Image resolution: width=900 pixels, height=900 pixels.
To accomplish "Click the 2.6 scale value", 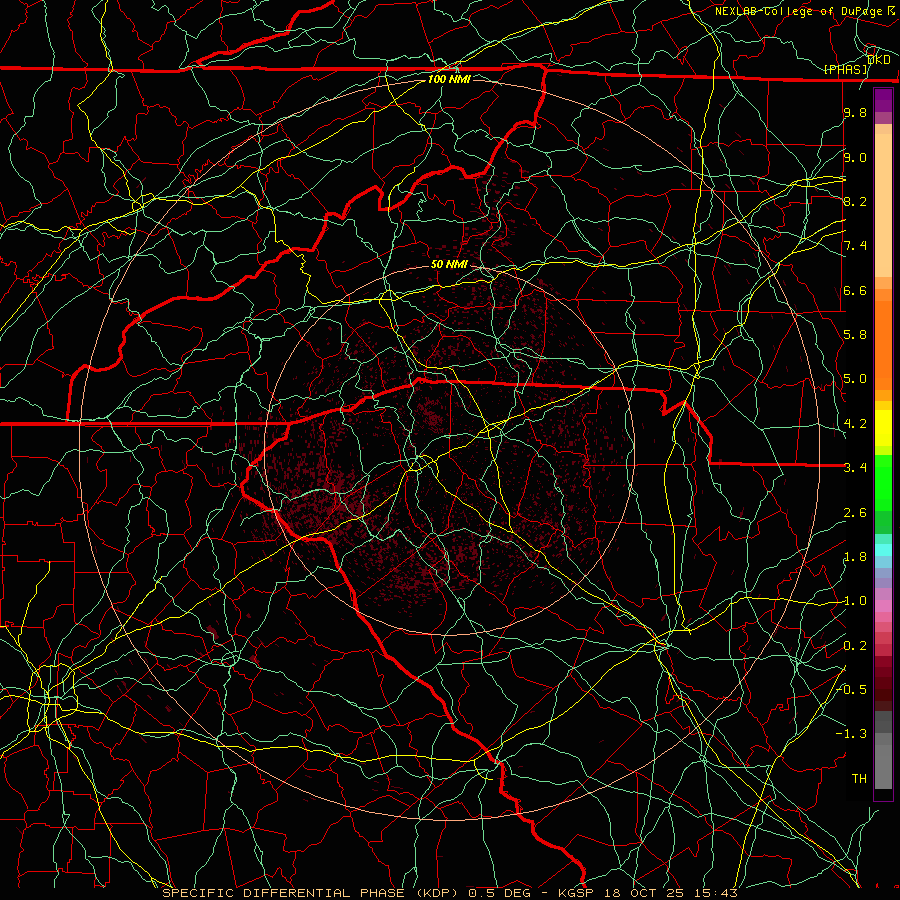I will pyautogui.click(x=855, y=513).
